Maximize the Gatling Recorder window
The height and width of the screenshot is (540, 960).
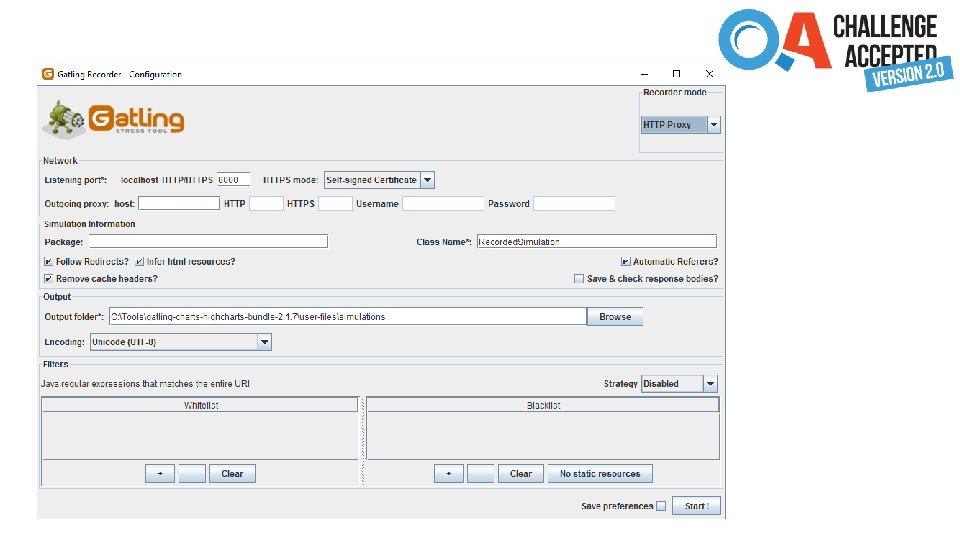[x=677, y=74]
